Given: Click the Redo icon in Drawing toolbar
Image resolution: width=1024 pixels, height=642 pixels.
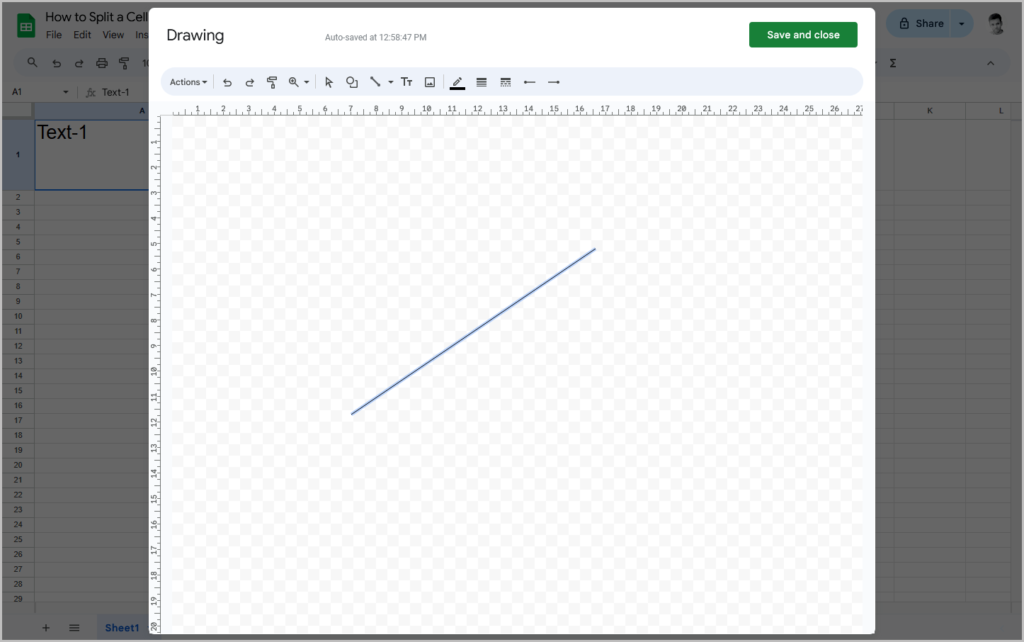Looking at the screenshot, I should tap(249, 82).
